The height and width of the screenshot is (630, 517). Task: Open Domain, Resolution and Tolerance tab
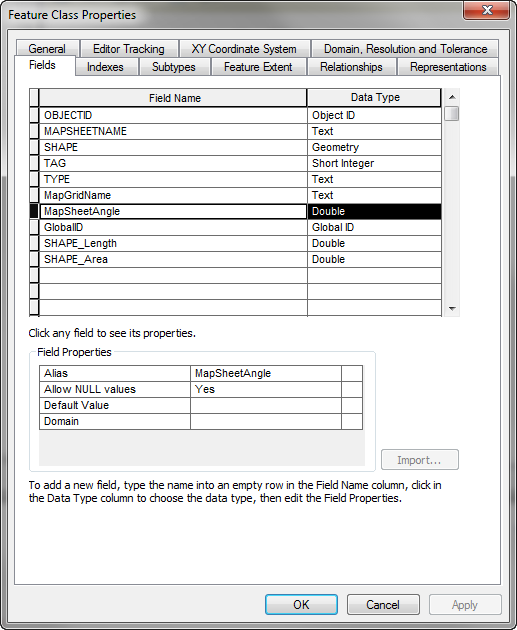405,49
